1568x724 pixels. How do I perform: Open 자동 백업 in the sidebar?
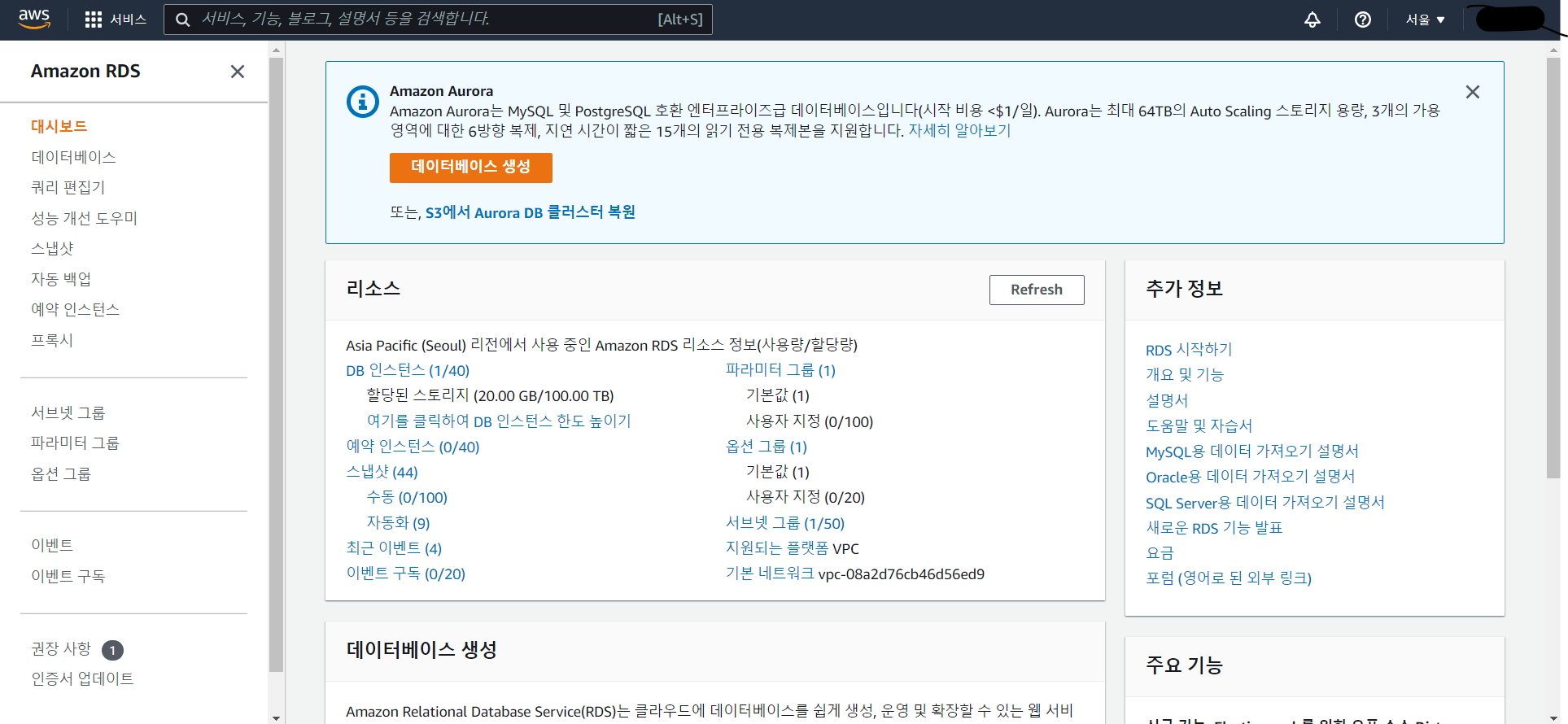click(61, 279)
